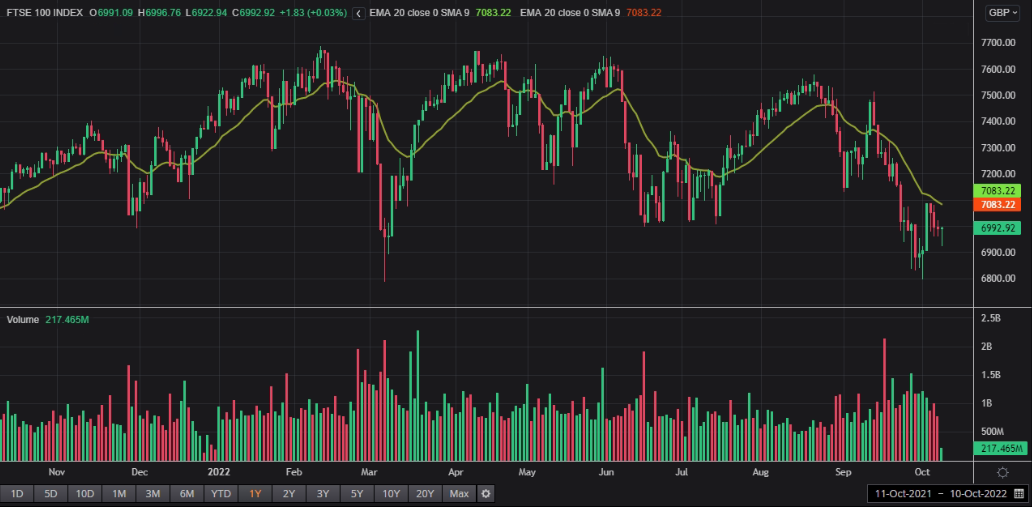This screenshot has width=1032, height=507.
Task: Choose the 3Y range button
Action: coord(322,493)
